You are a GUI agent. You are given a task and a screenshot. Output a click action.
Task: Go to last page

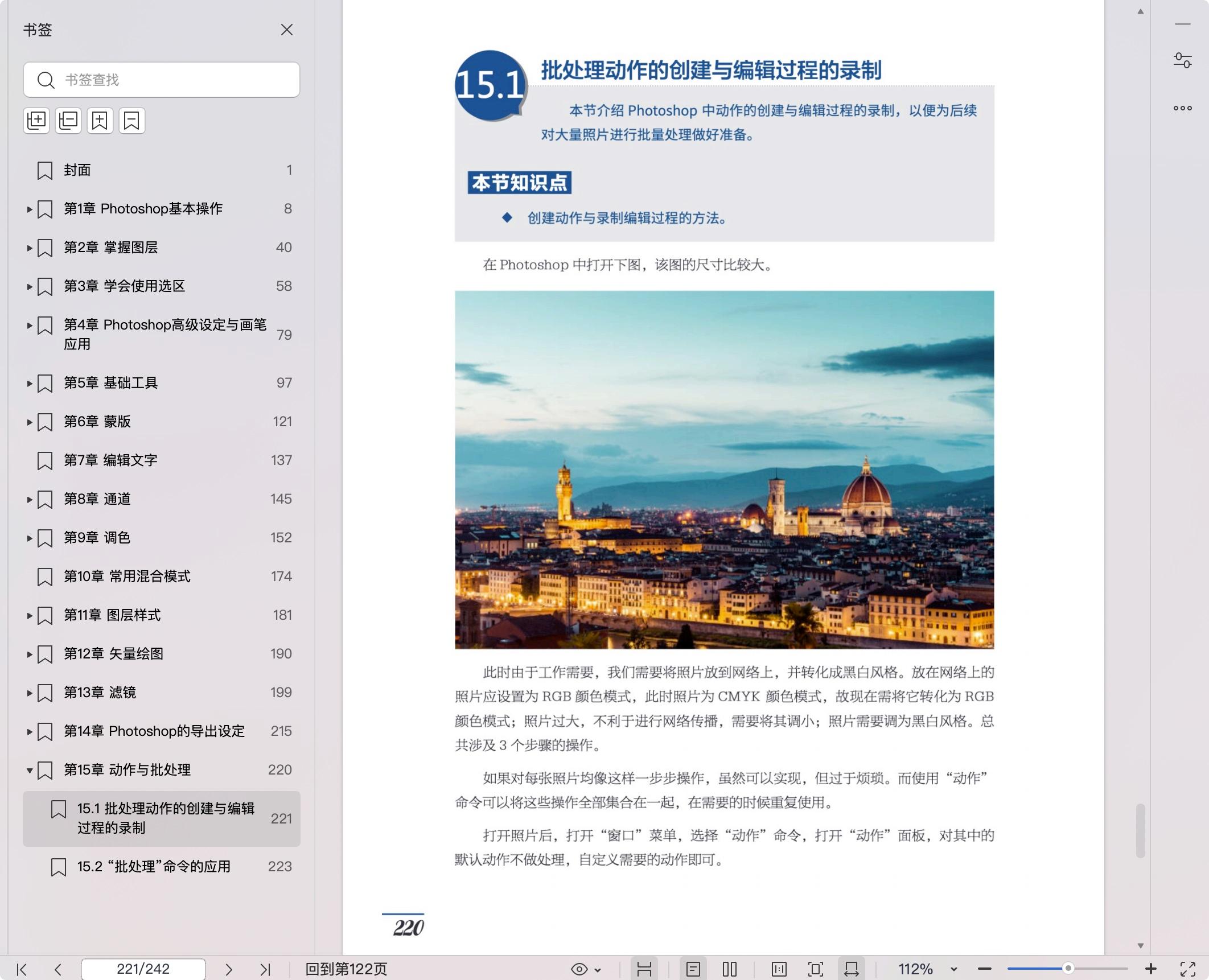[x=265, y=969]
